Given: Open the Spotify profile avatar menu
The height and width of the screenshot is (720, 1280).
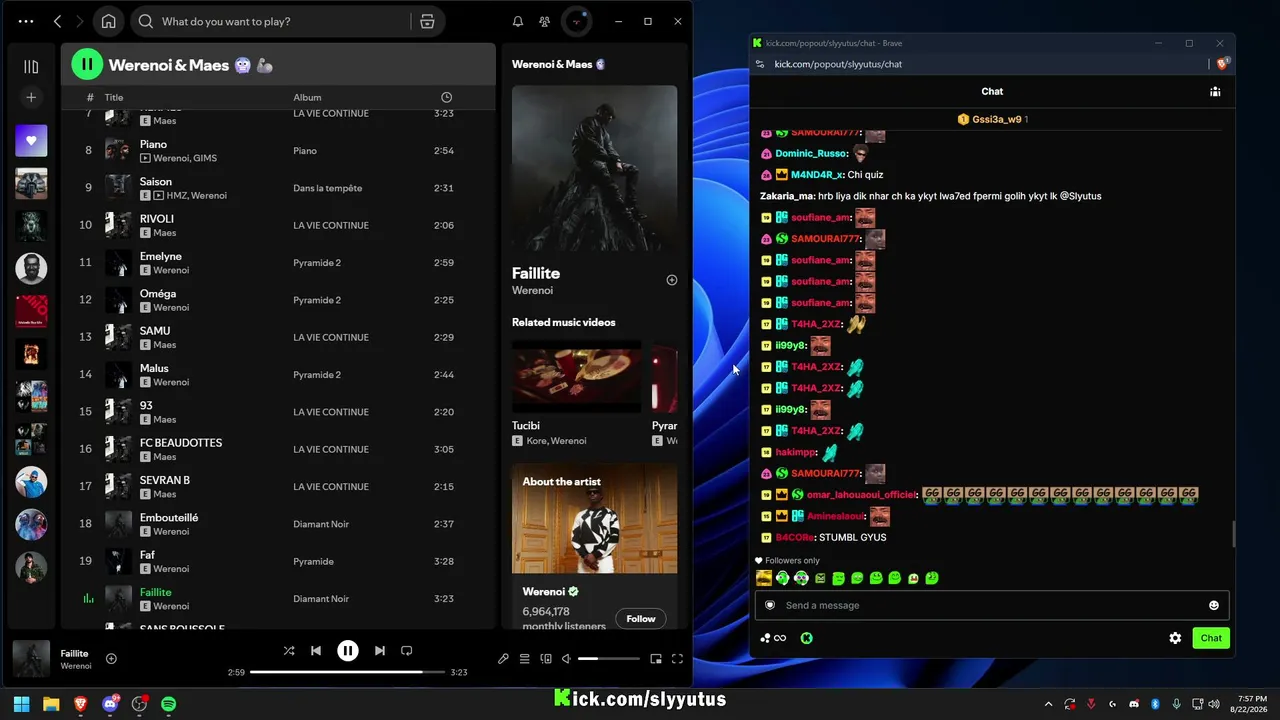Looking at the screenshot, I should coord(577,21).
